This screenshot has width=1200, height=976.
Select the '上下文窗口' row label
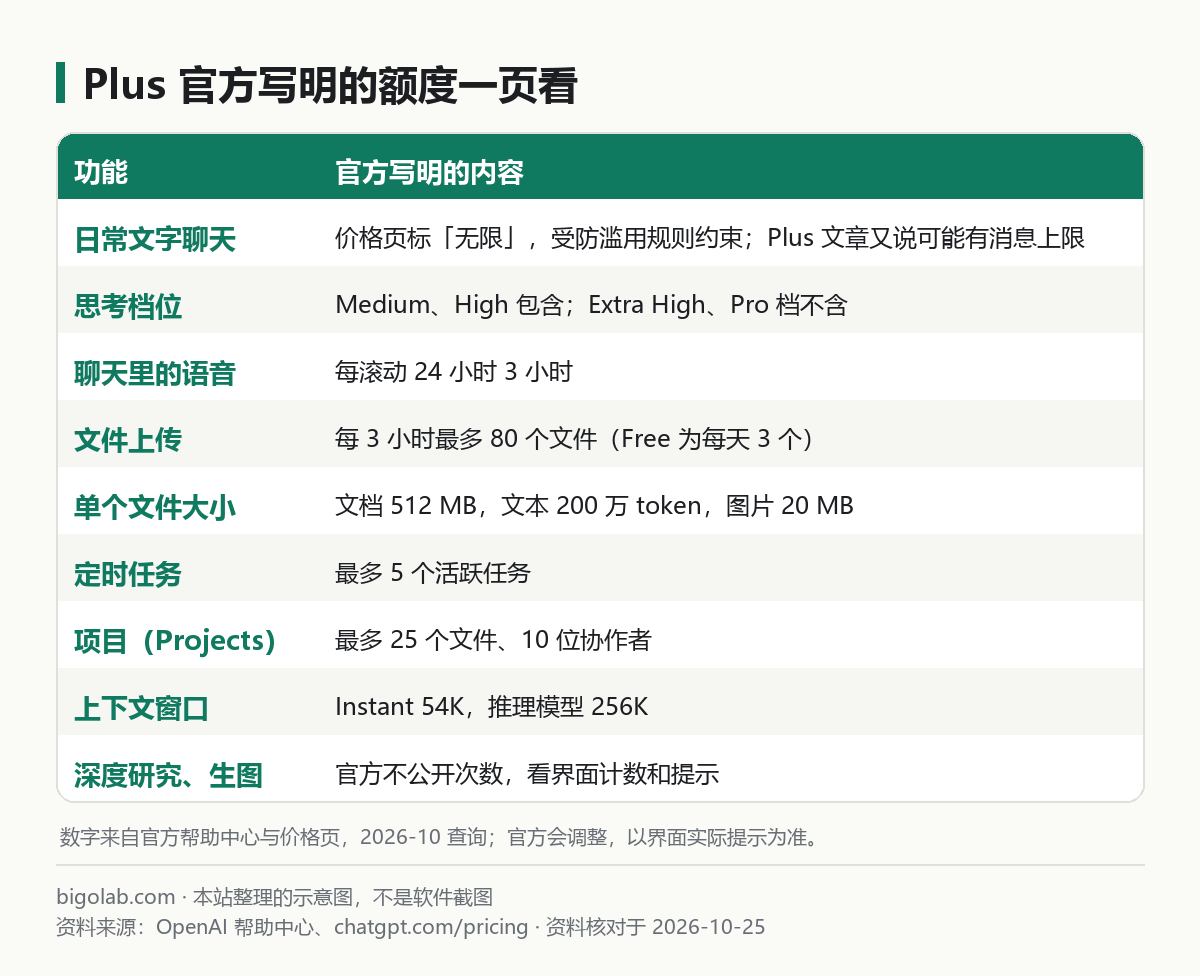(141, 708)
